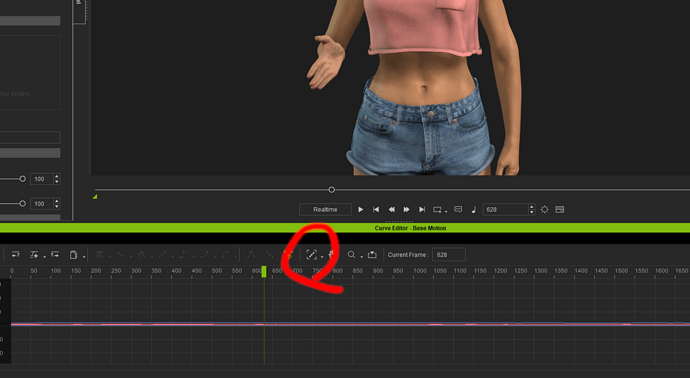
Task: Open the dropdown arrow next to the add key icon
Action: (44, 257)
